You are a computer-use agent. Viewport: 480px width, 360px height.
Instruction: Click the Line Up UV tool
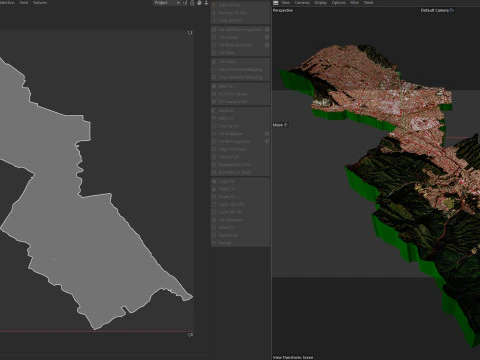[x=240, y=126]
